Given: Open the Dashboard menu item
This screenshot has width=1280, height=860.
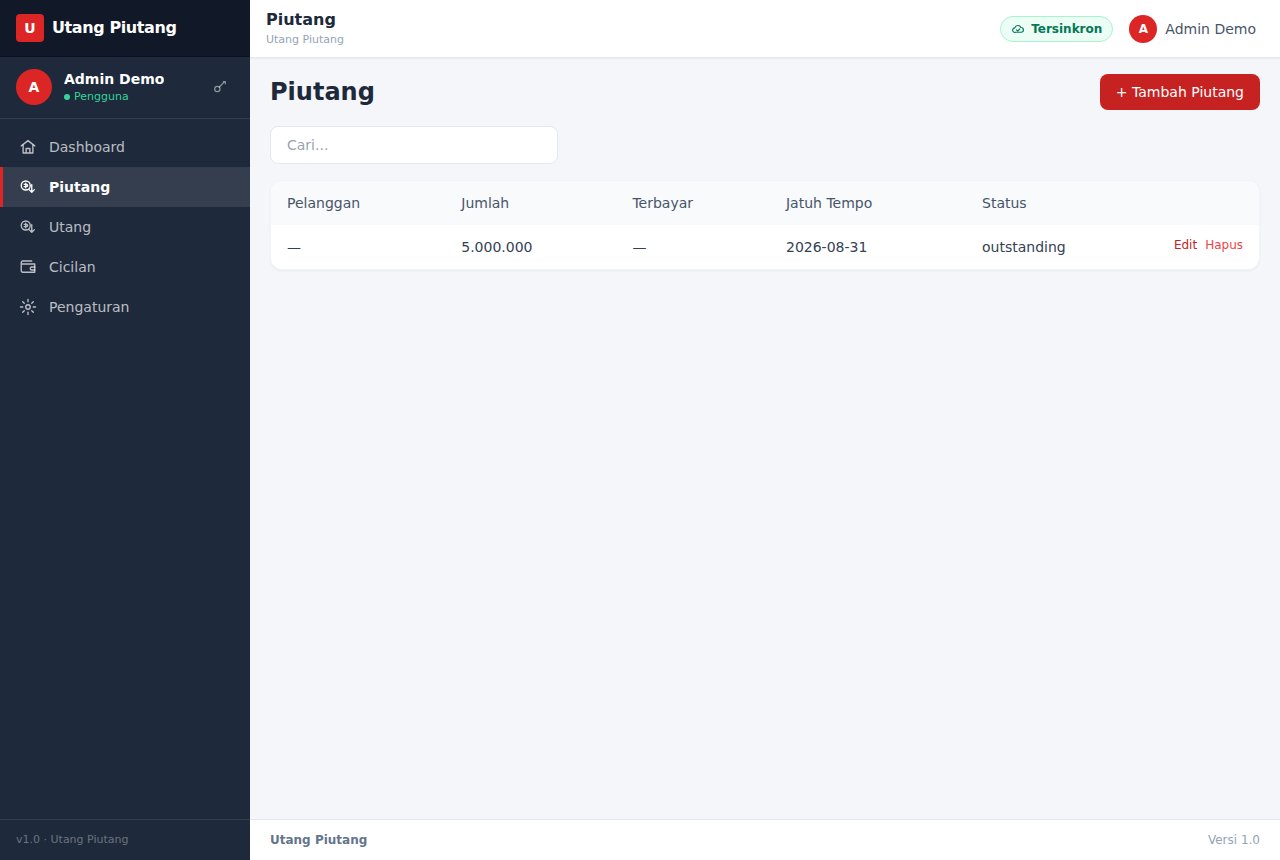Looking at the screenshot, I should coord(125,147).
